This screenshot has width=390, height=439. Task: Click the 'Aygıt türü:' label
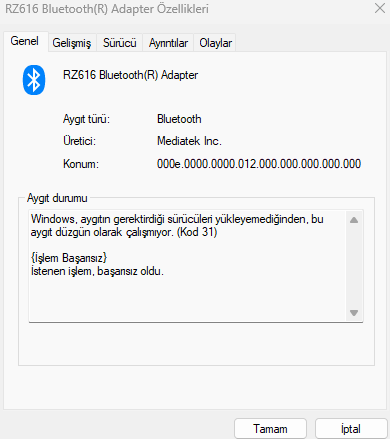86,119
